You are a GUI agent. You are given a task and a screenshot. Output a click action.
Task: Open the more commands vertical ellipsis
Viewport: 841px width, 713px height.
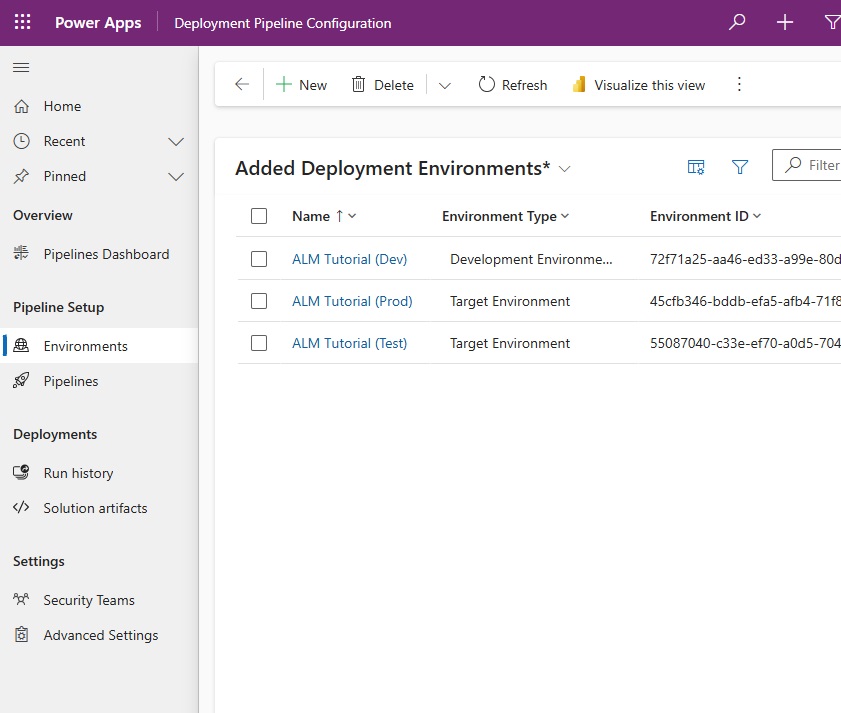click(x=739, y=84)
